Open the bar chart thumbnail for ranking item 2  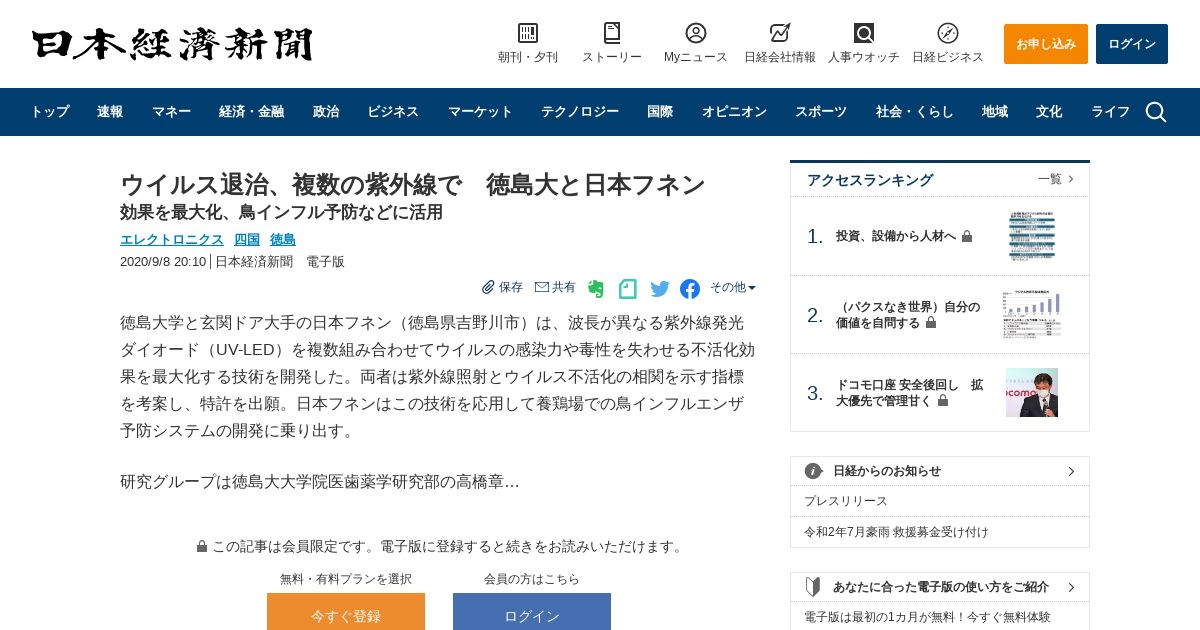pyautogui.click(x=1032, y=315)
